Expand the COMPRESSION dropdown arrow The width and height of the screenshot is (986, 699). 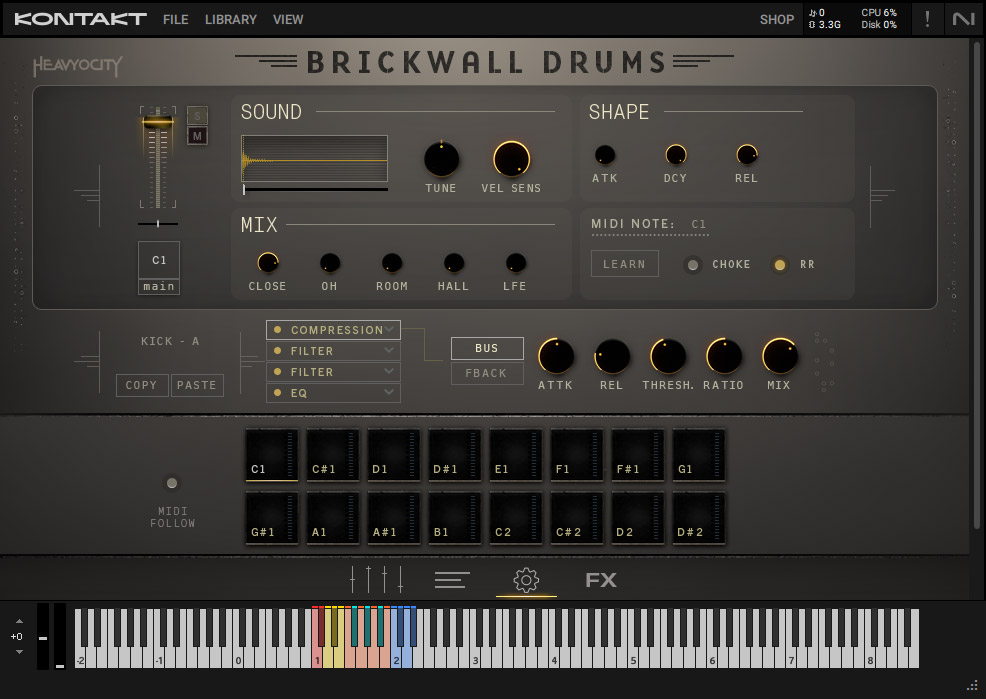tap(389, 329)
